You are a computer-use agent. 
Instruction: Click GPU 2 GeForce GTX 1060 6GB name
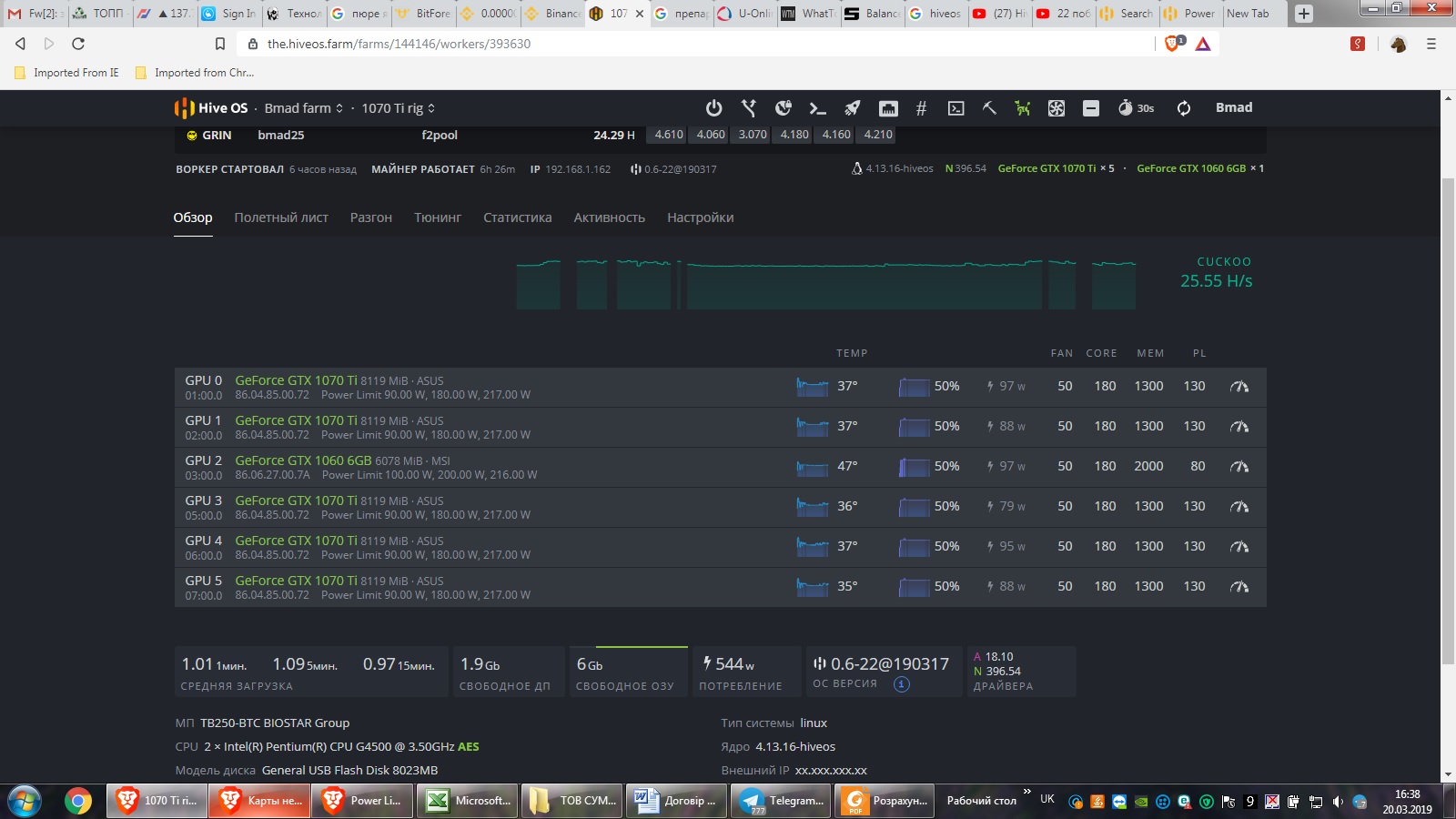pyautogui.click(x=303, y=460)
